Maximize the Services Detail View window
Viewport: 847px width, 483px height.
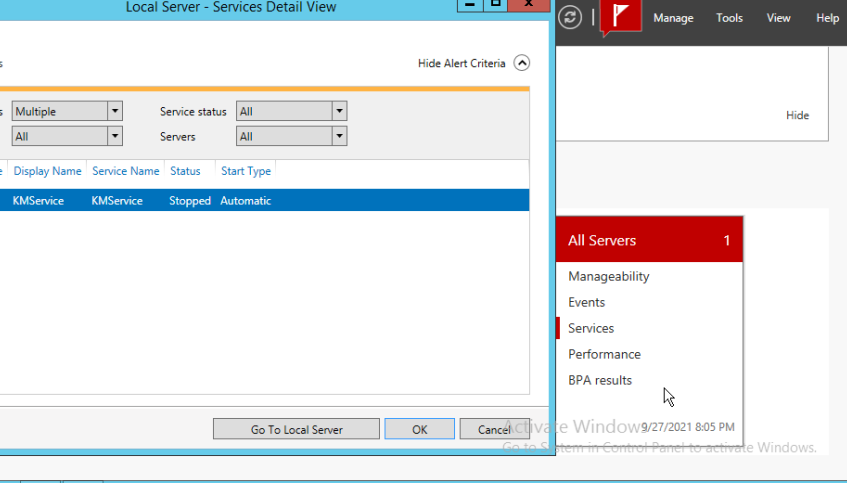tap(495, 4)
